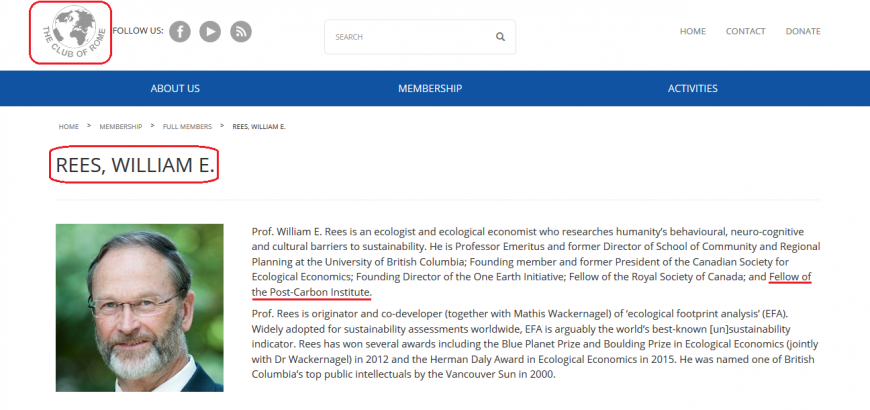
Task: Go to Home in top navigation
Action: point(693,32)
